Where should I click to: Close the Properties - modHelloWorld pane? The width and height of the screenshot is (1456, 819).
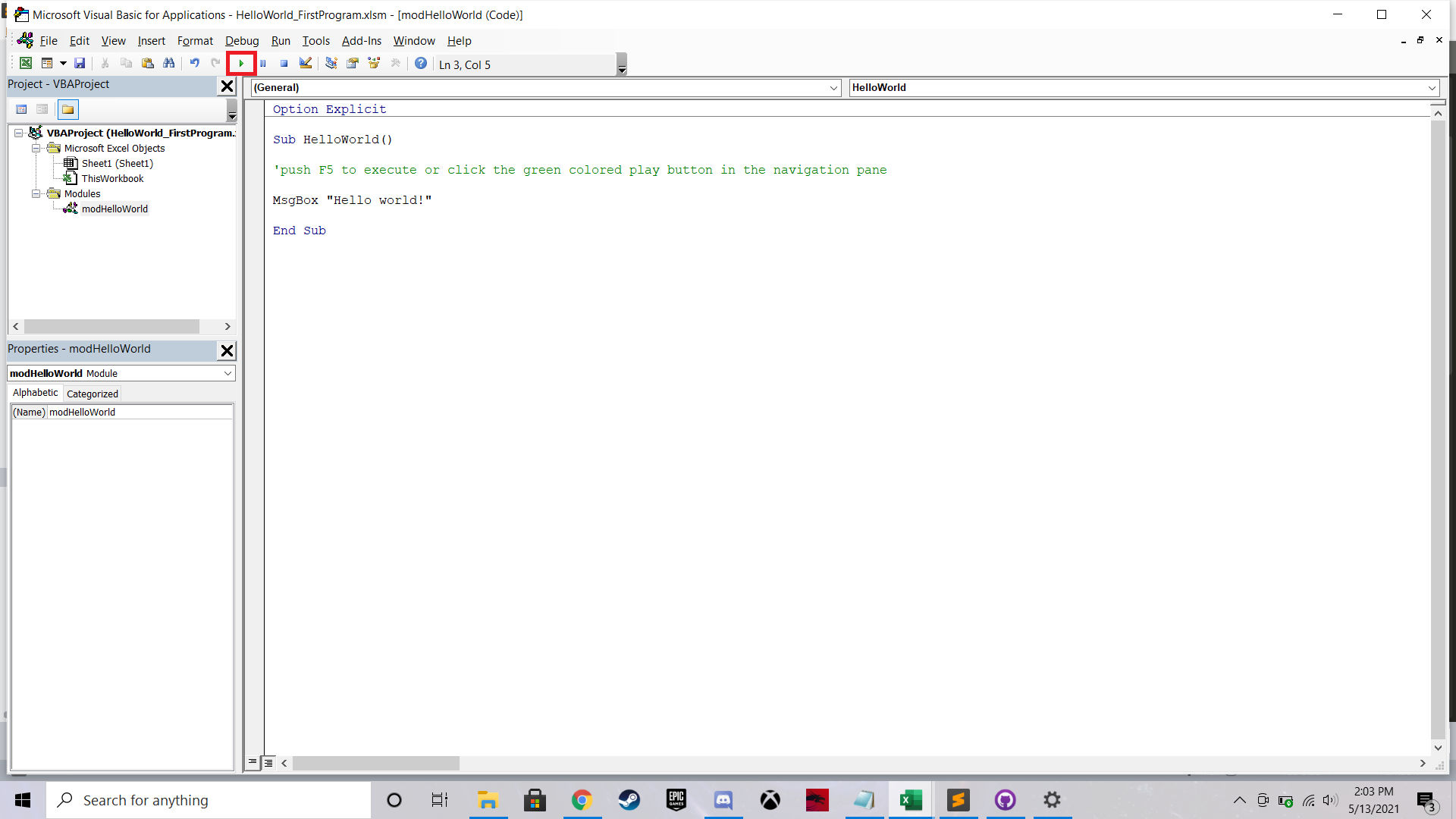pos(227,350)
